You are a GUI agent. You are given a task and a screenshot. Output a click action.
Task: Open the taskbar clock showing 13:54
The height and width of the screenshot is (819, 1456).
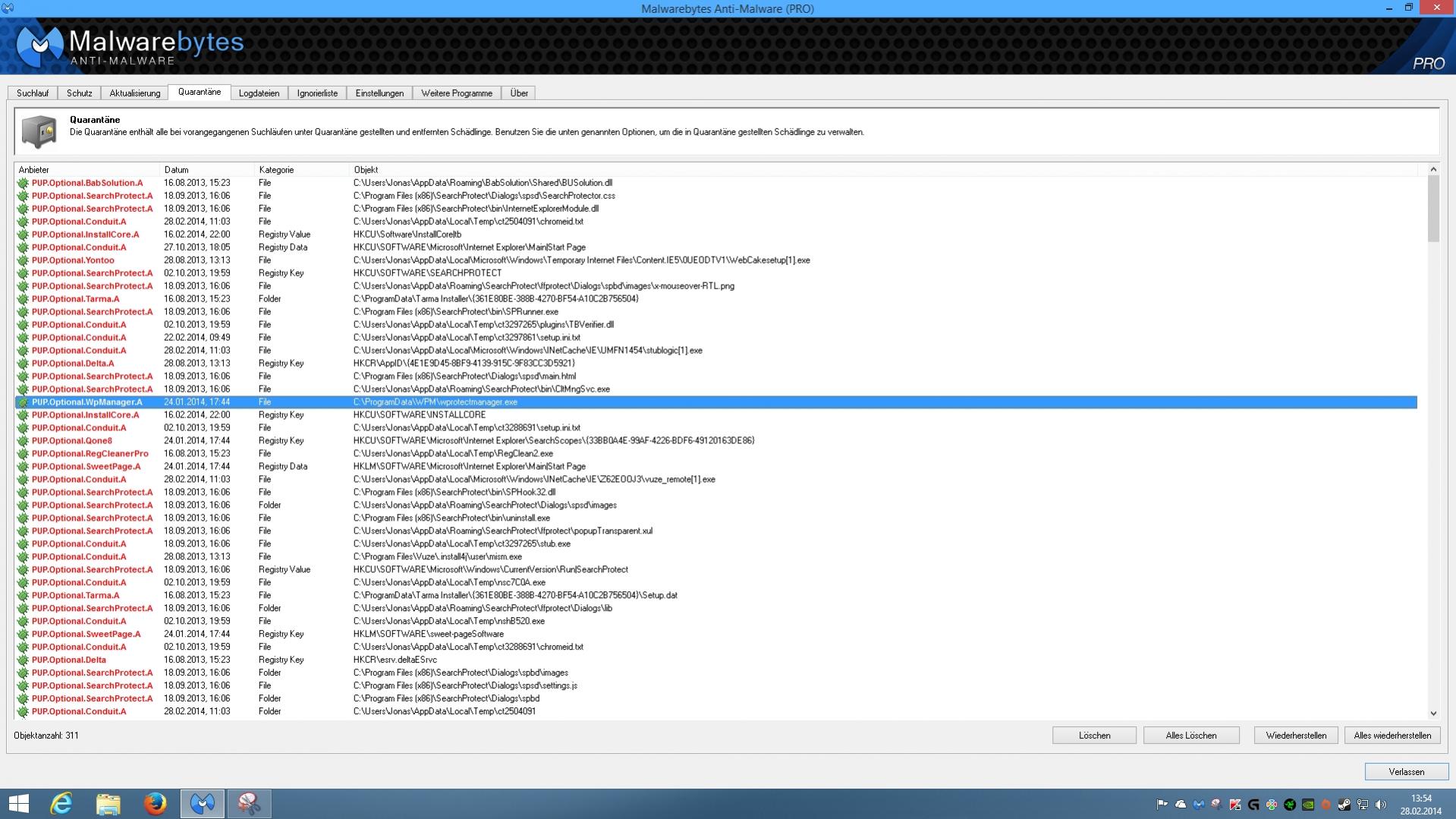(1420, 805)
